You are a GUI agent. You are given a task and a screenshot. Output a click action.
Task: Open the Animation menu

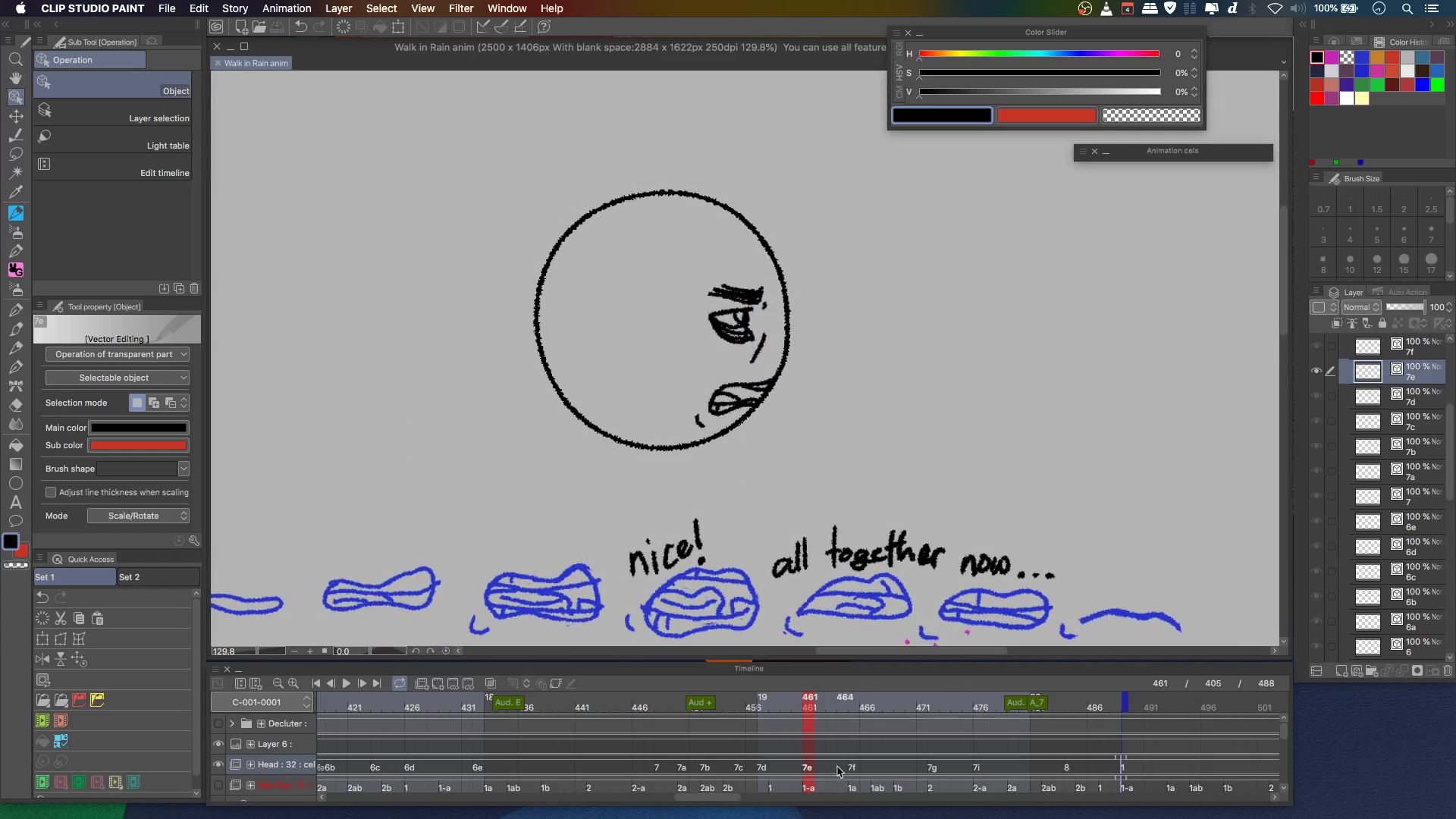(x=287, y=8)
